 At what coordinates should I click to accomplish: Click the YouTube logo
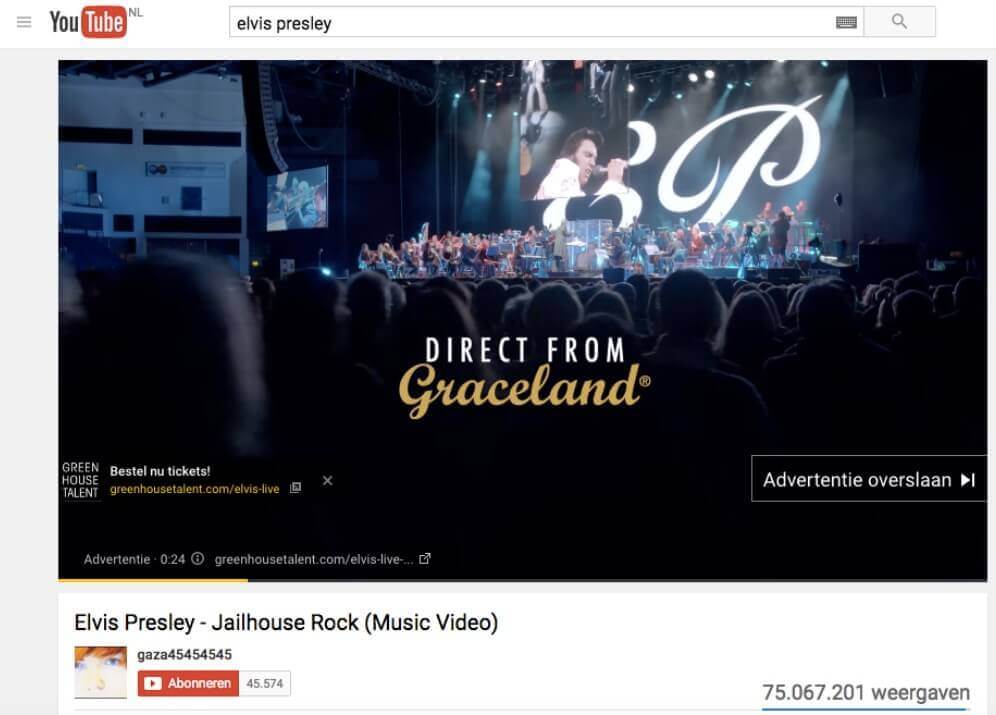pyautogui.click(x=89, y=22)
